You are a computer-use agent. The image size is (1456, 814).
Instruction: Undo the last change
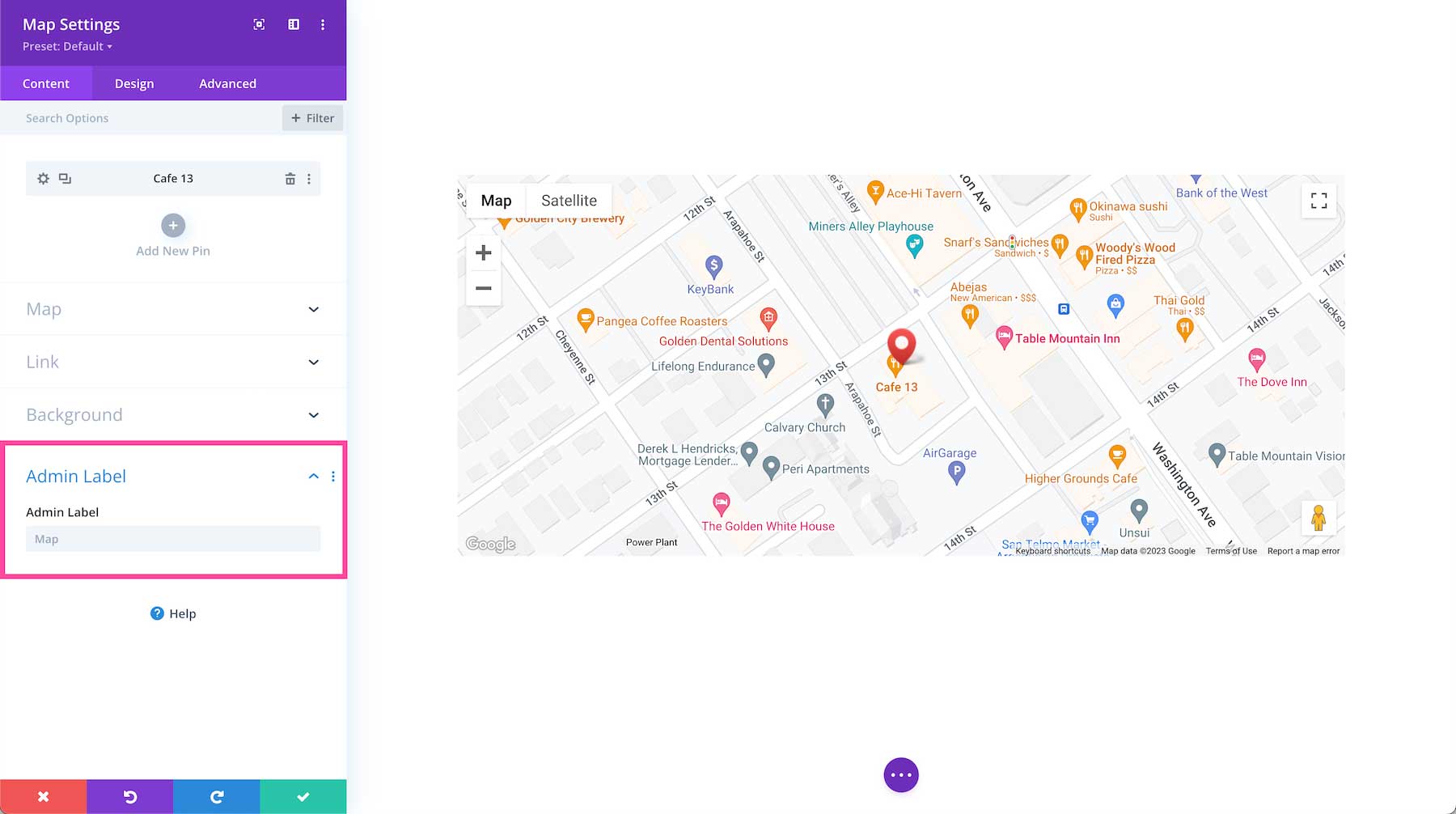click(x=129, y=796)
